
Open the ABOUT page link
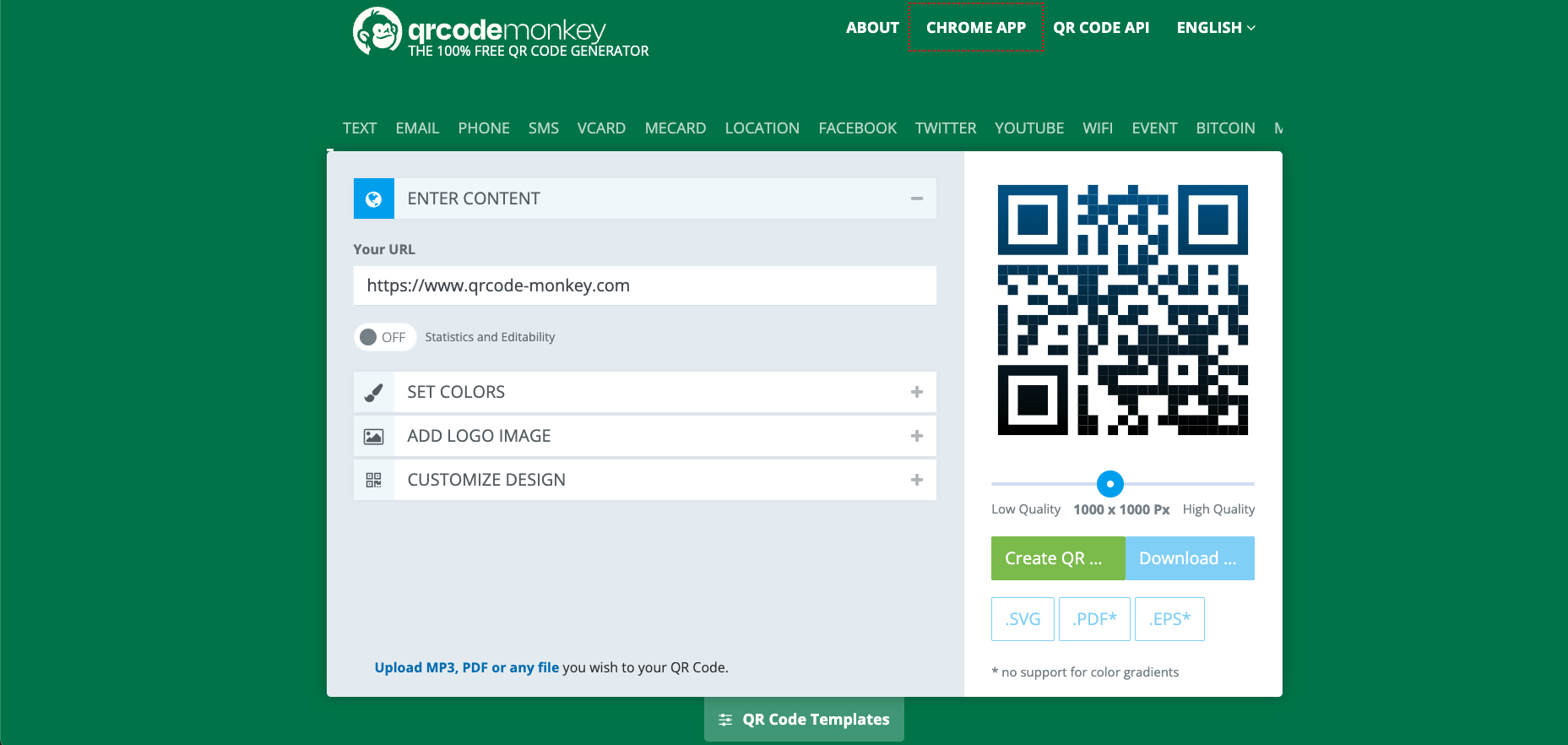[x=872, y=28]
